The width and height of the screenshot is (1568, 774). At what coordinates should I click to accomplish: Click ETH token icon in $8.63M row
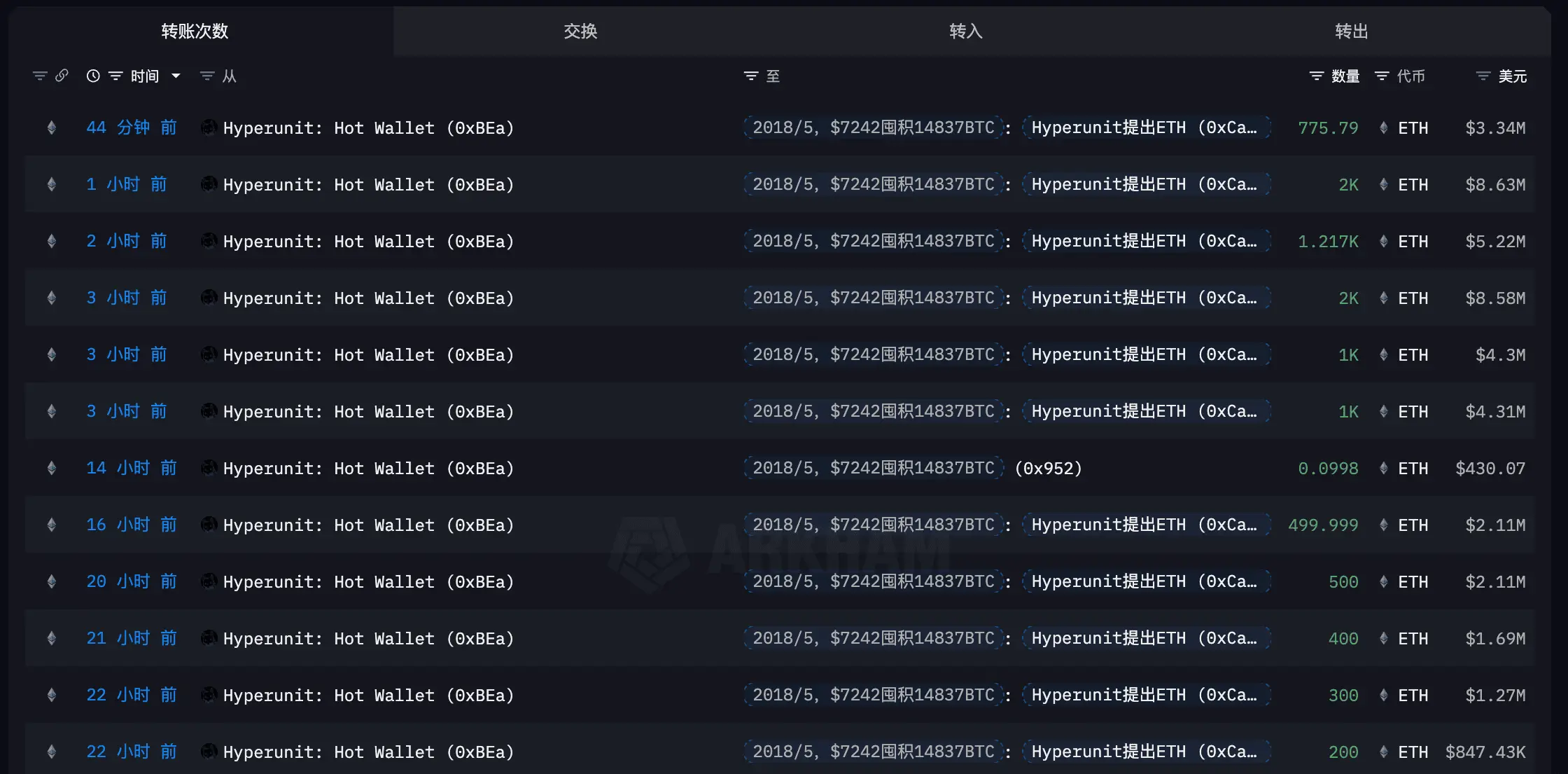coord(1384,184)
